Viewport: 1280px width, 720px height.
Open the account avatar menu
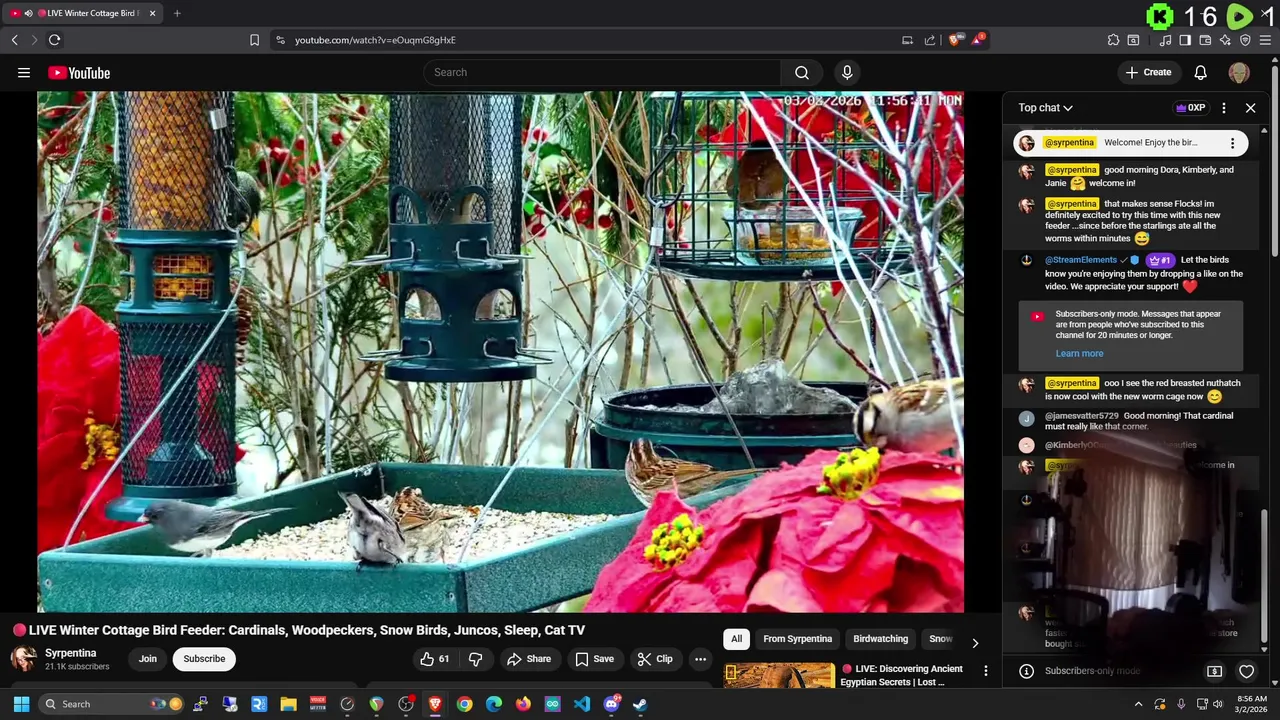(x=1239, y=72)
